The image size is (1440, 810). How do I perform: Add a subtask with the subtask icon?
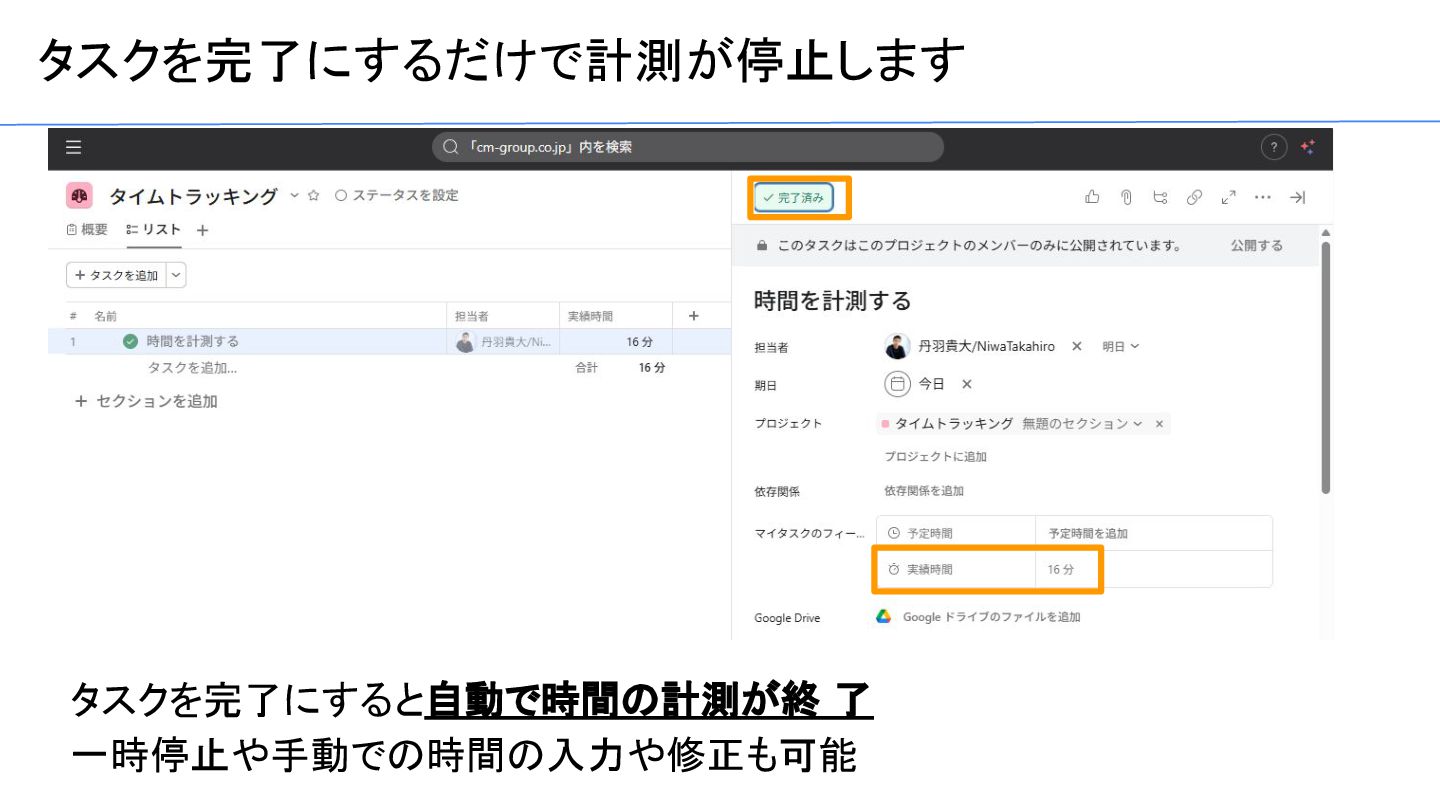tap(1160, 197)
